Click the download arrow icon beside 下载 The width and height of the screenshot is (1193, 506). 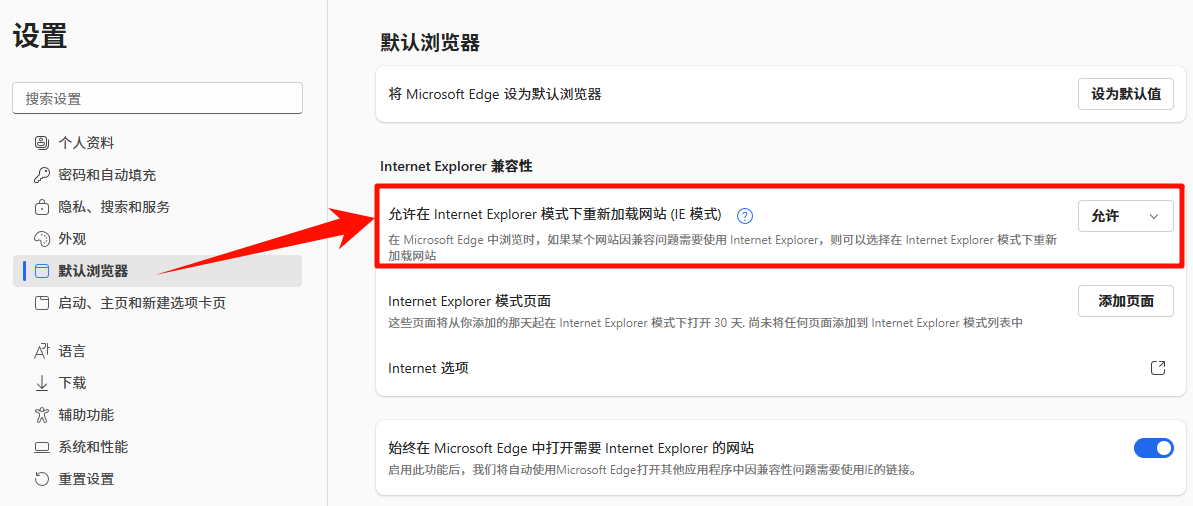(x=42, y=383)
